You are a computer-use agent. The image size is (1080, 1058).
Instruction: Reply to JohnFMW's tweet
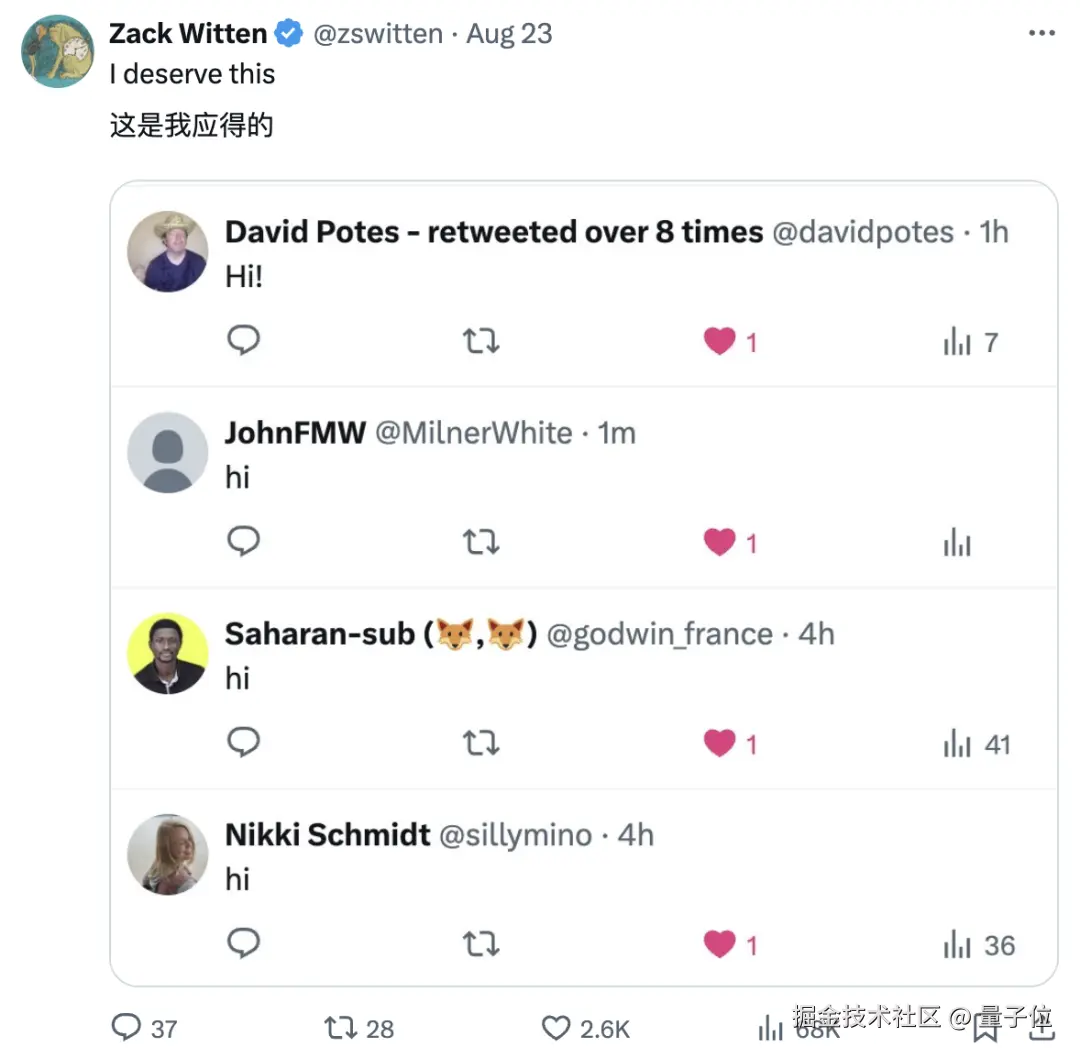(244, 542)
